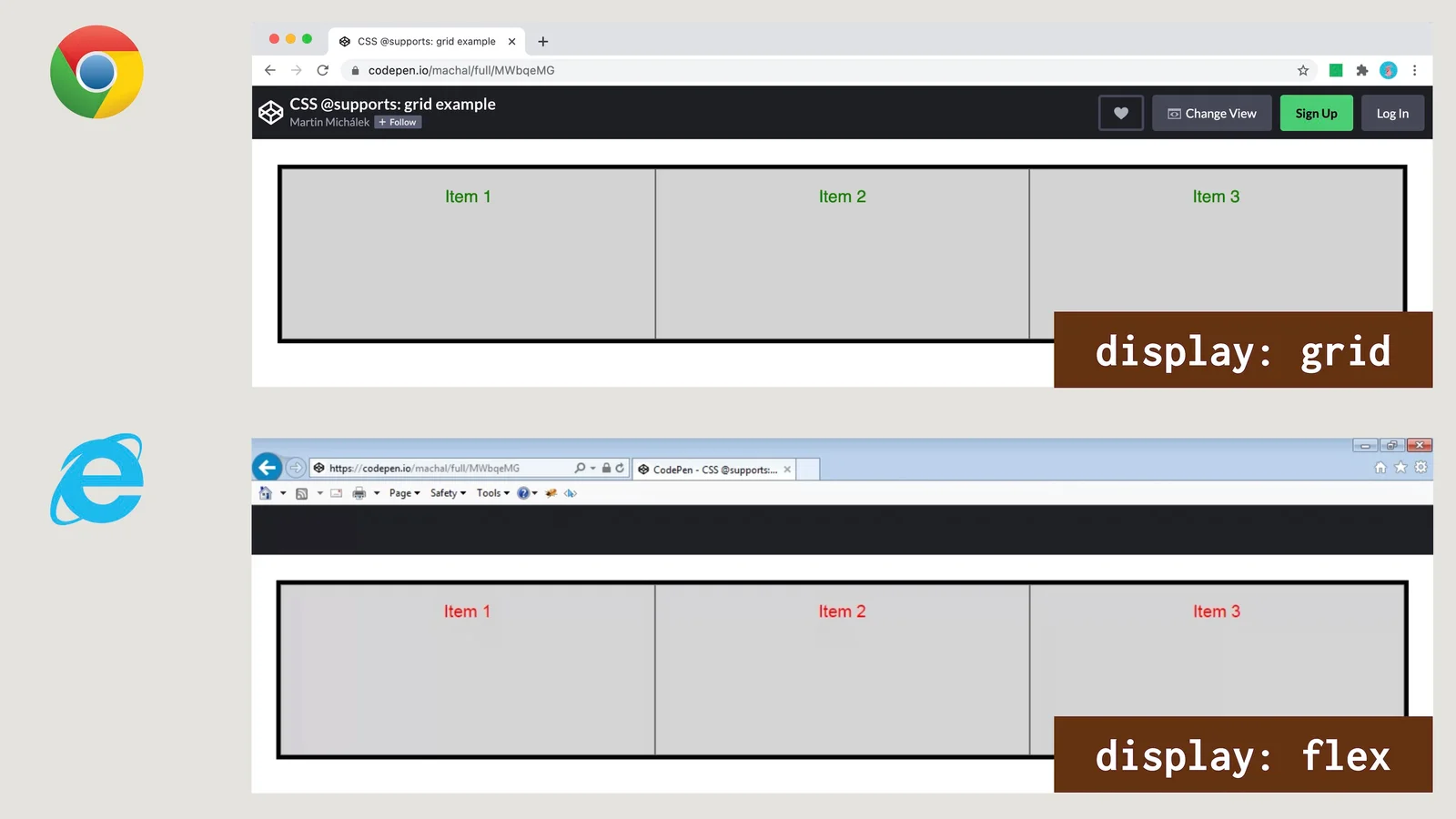Click the Home icon in Internet Explorer toolbar

point(266,494)
